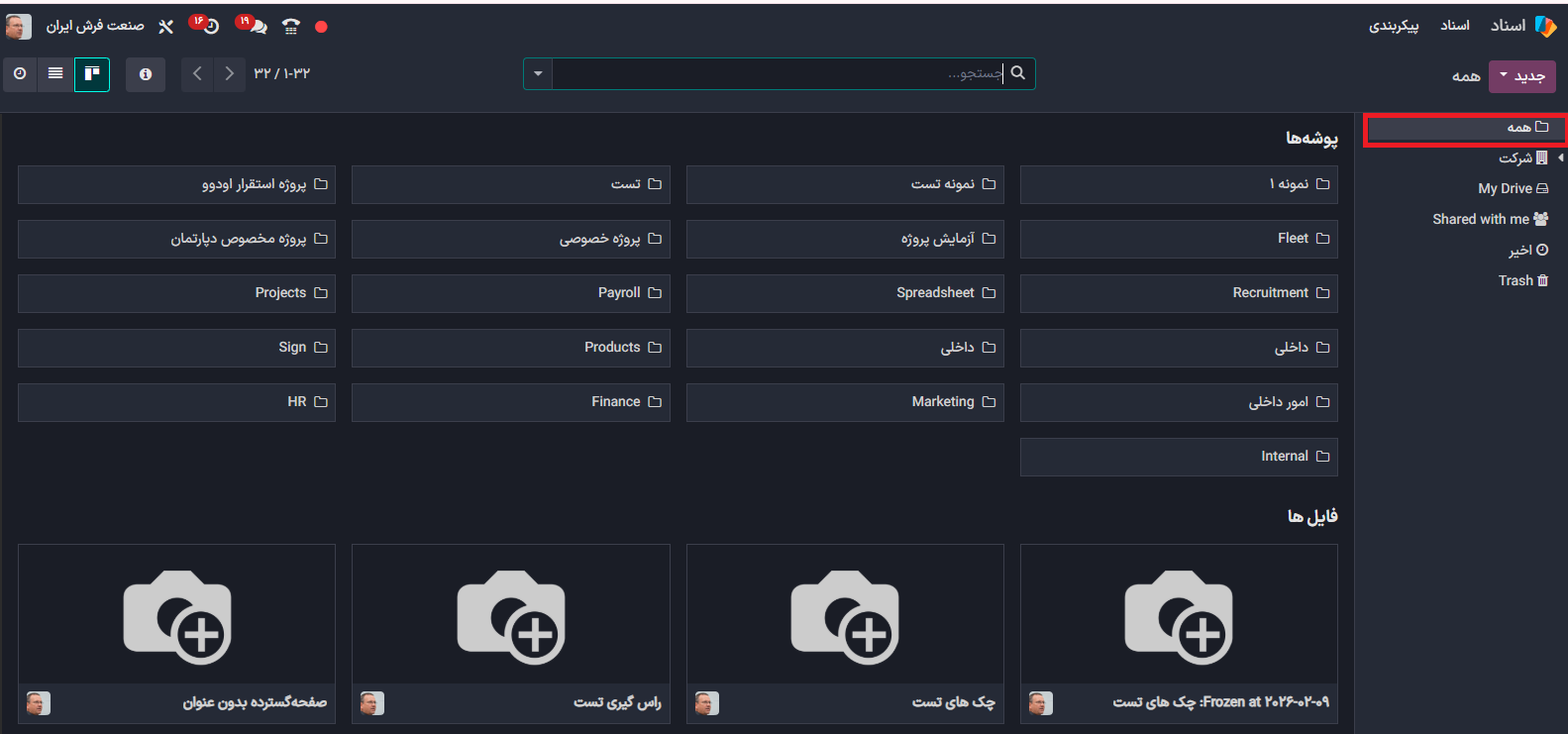Open the Spreadsheet folder
The image size is (1568, 734).
point(845,293)
